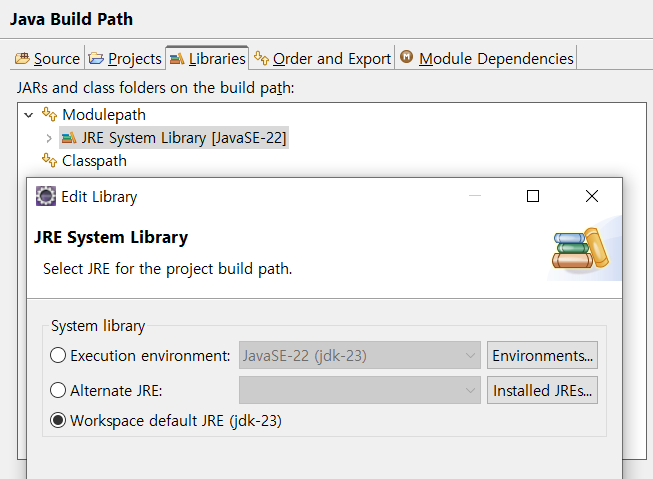Click the Modulepath node icon

pyautogui.click(x=50, y=114)
